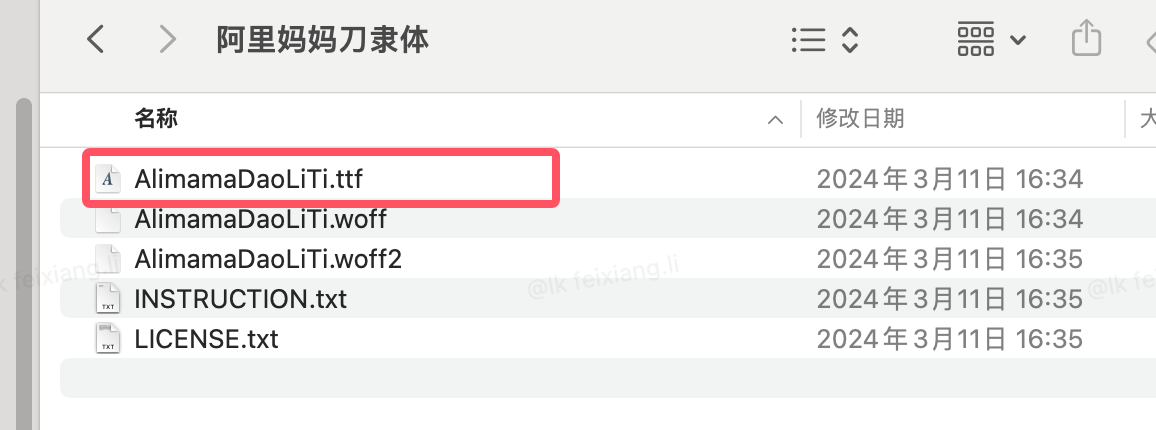
Task: Toggle sort order caret in 名称 column
Action: tap(775, 119)
